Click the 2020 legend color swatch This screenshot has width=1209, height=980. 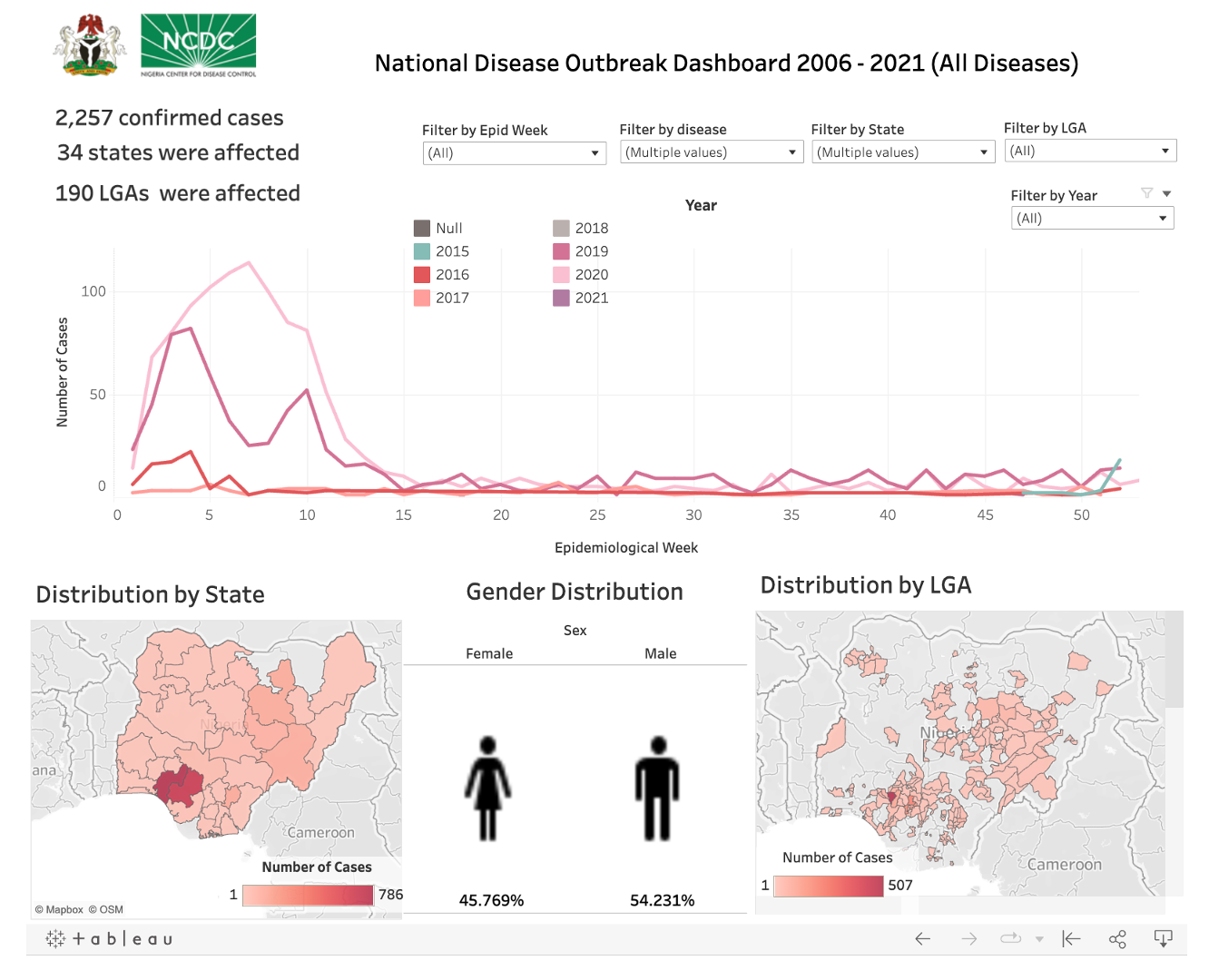[x=561, y=275]
